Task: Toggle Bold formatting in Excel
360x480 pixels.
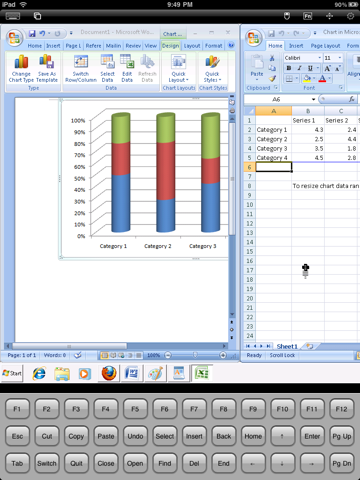Action: coord(289,68)
